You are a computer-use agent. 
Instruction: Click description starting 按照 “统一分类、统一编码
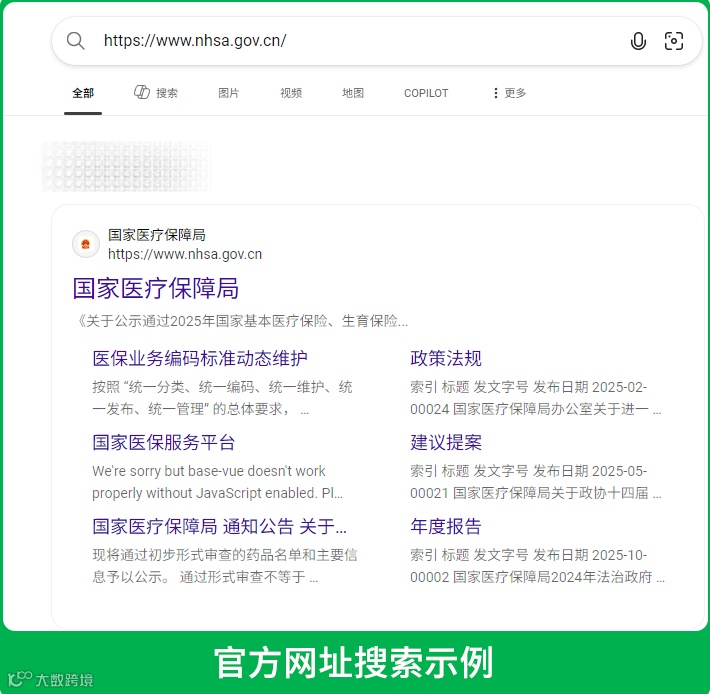[x=222, y=398]
